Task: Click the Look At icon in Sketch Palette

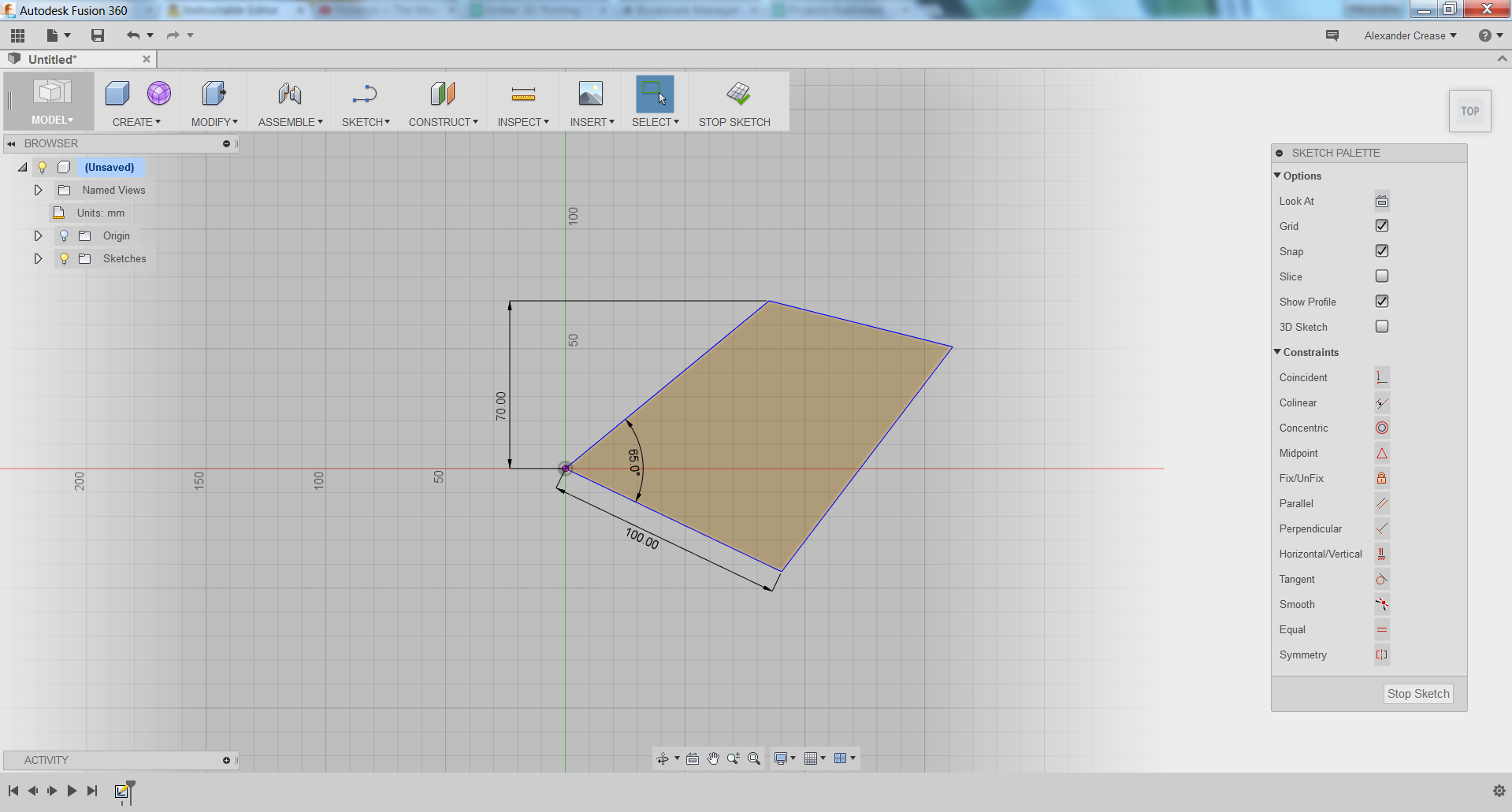Action: pos(1382,202)
